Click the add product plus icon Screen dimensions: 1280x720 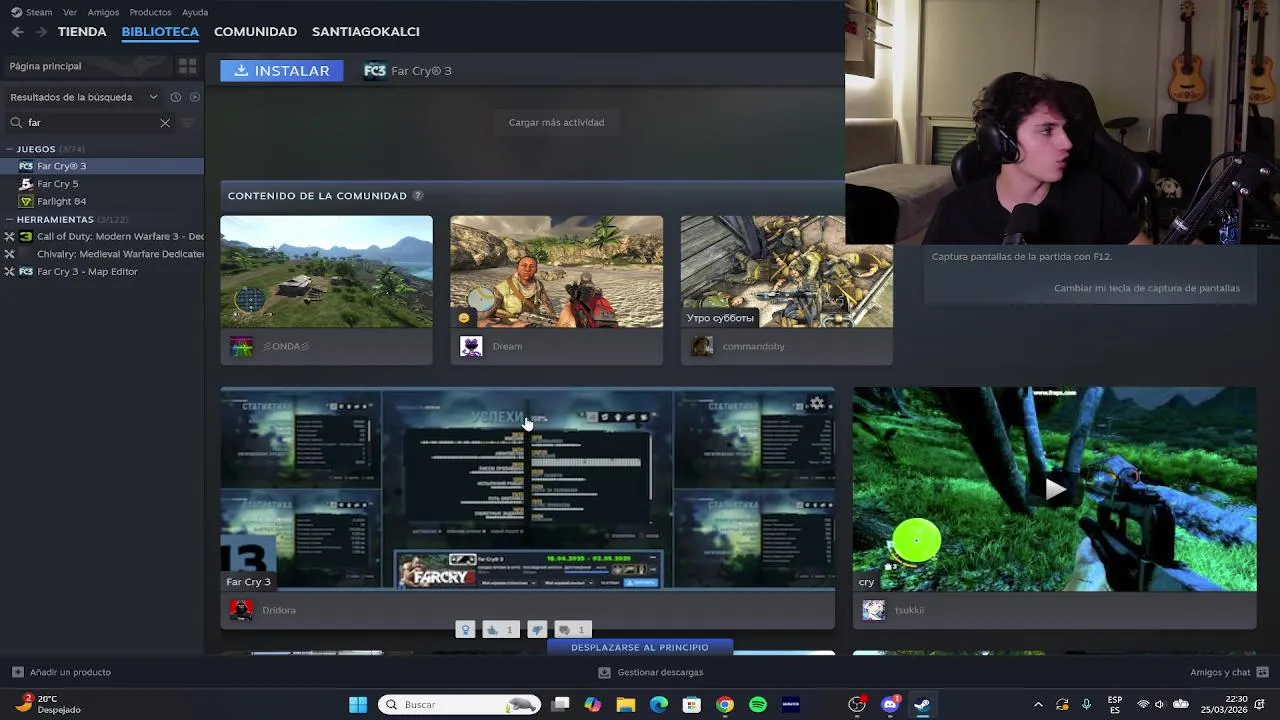17,672
